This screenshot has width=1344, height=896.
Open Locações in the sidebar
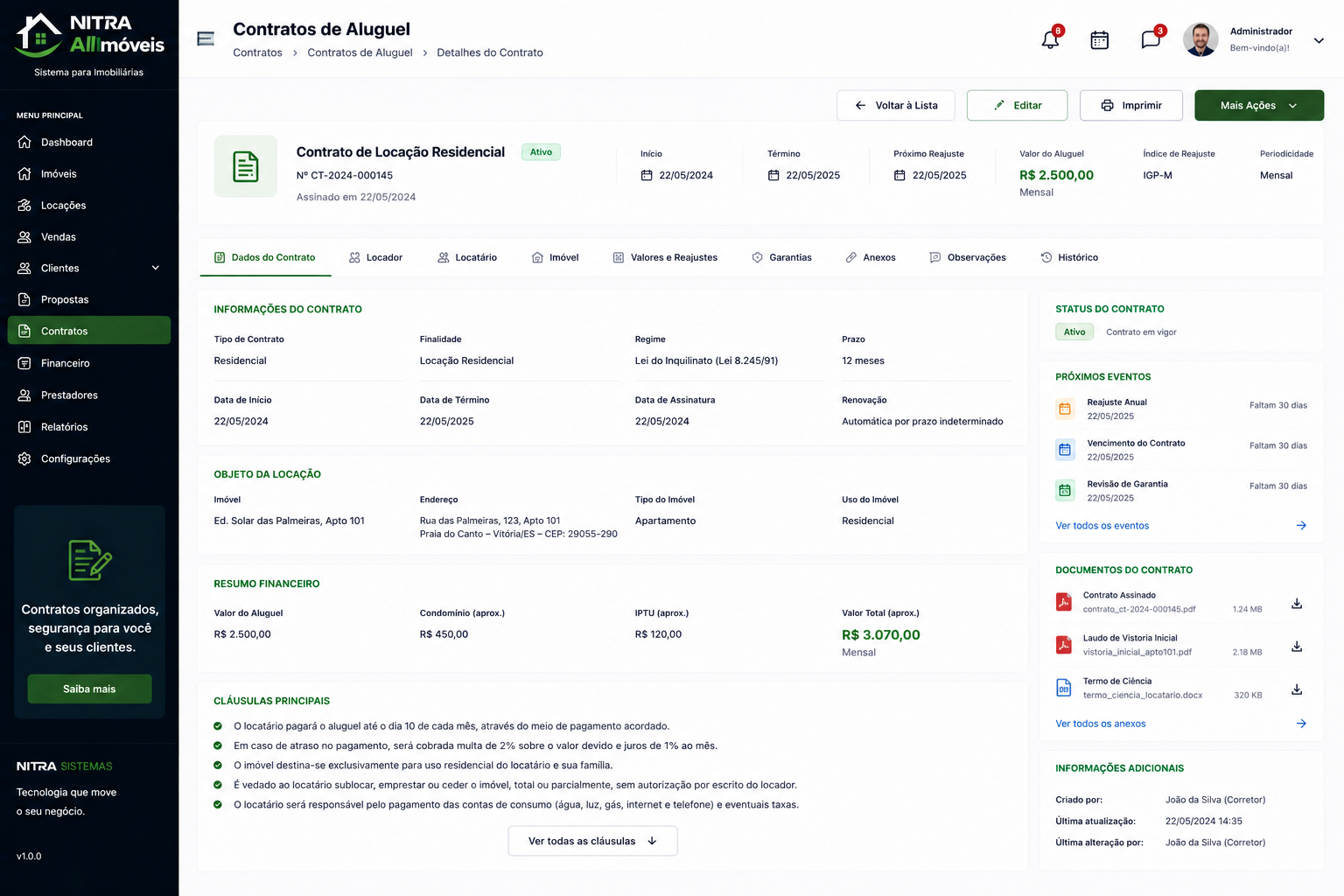coord(89,205)
